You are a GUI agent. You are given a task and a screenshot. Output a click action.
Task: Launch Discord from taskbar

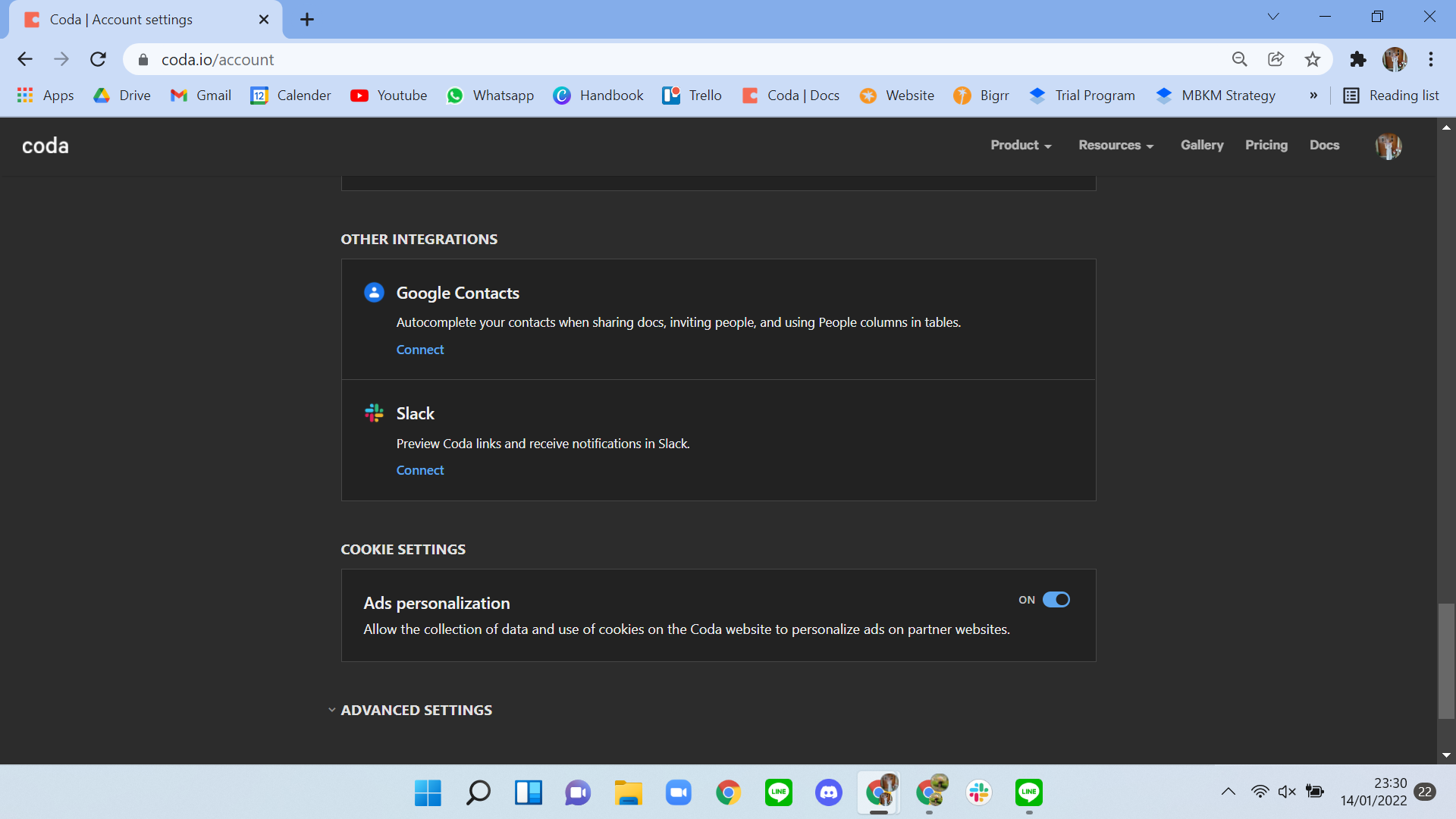tap(828, 792)
